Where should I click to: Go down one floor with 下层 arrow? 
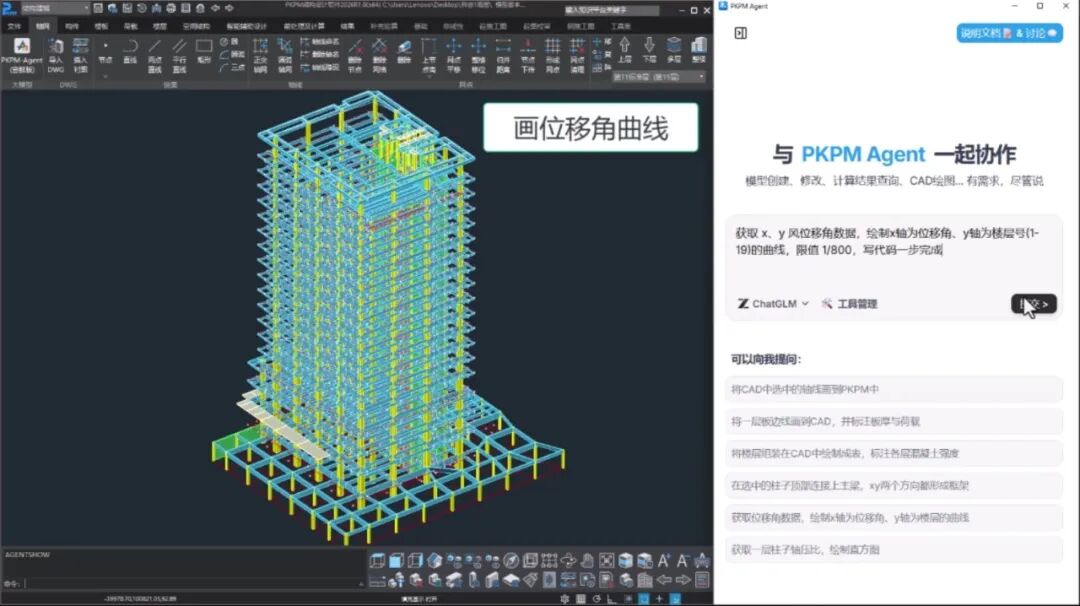click(649, 50)
